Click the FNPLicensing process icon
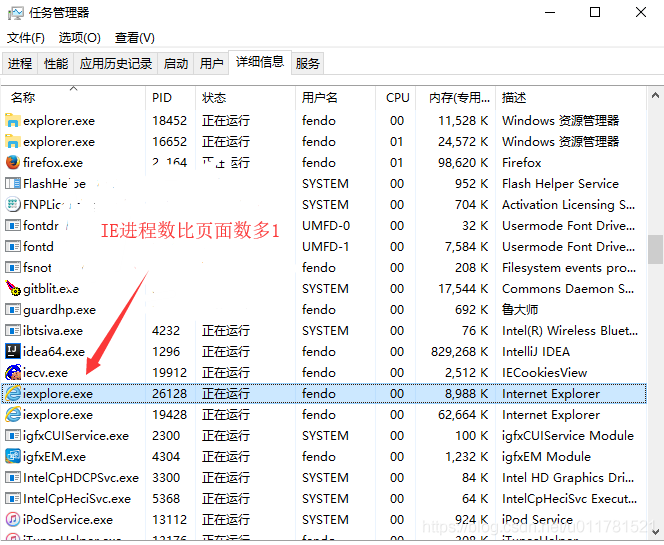The image size is (664, 545). (13, 205)
